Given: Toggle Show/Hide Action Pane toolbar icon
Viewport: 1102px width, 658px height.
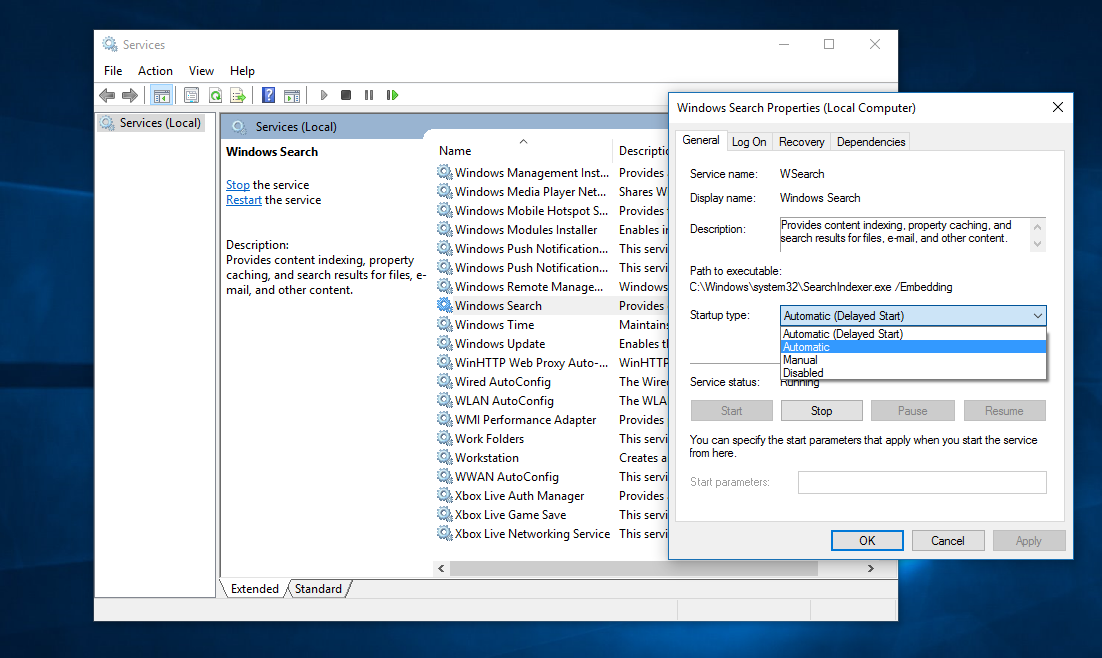Looking at the screenshot, I should pos(292,95).
